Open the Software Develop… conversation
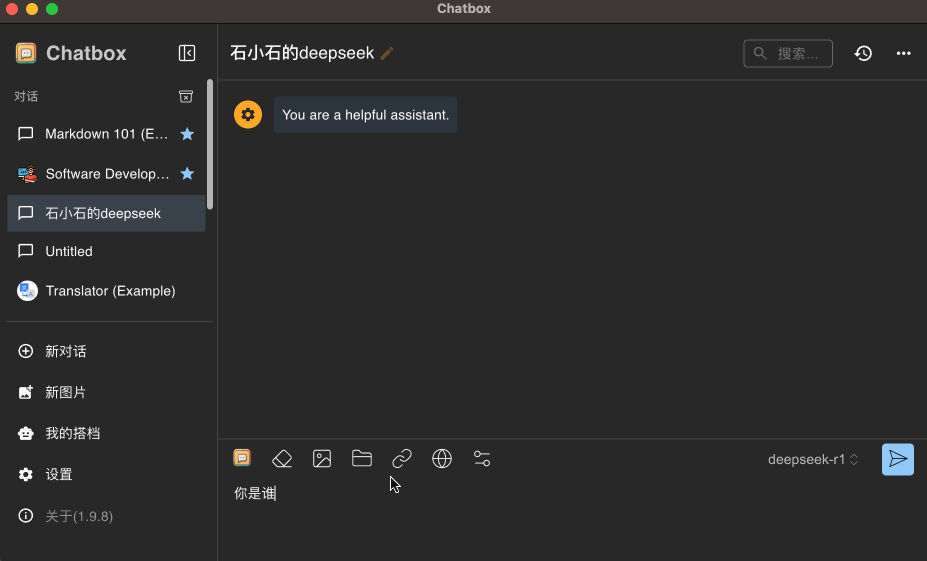 coord(106,174)
